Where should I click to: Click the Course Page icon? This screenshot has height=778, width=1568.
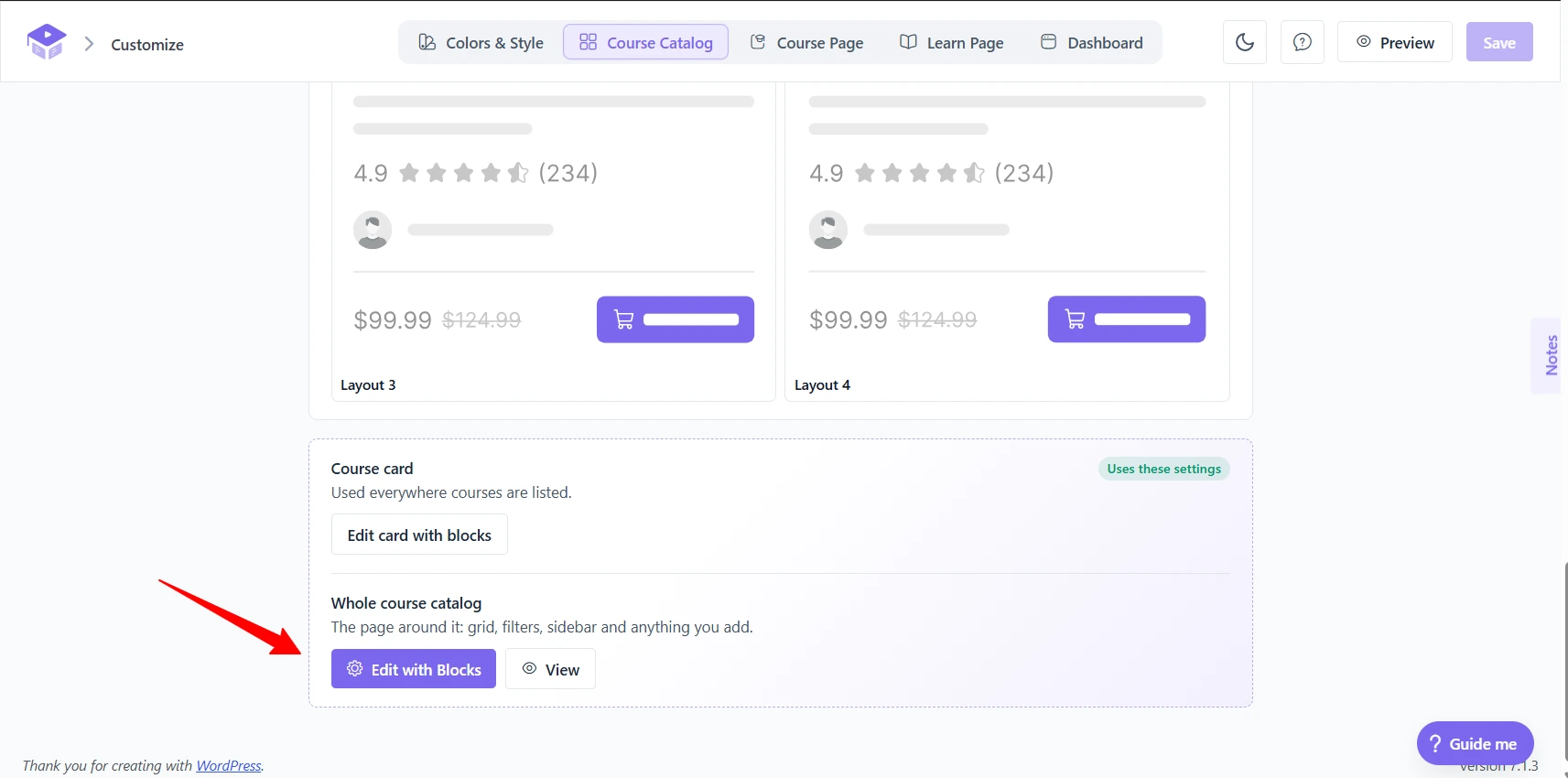(x=758, y=42)
